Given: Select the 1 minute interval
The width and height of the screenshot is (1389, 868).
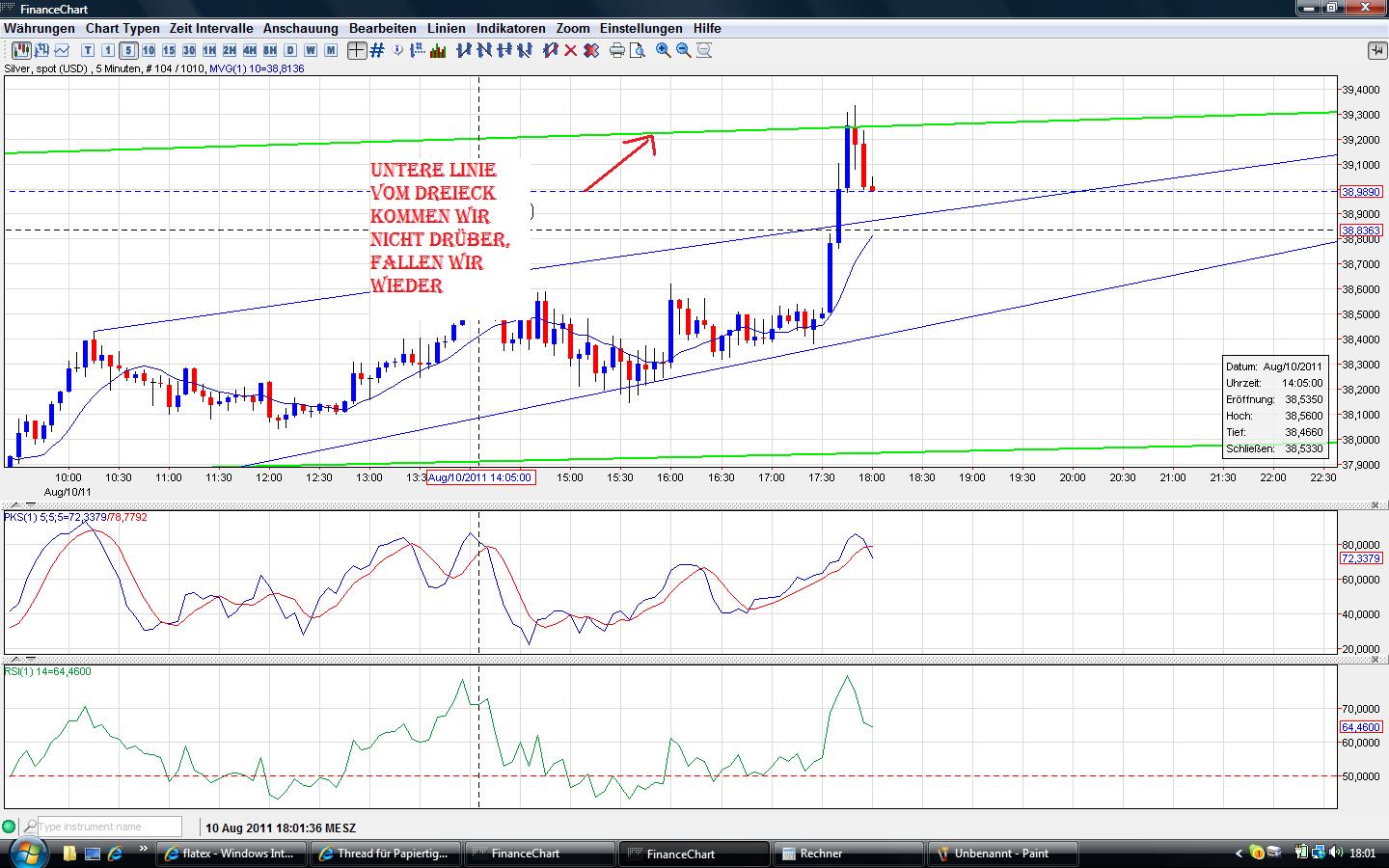Looking at the screenshot, I should click(108, 50).
